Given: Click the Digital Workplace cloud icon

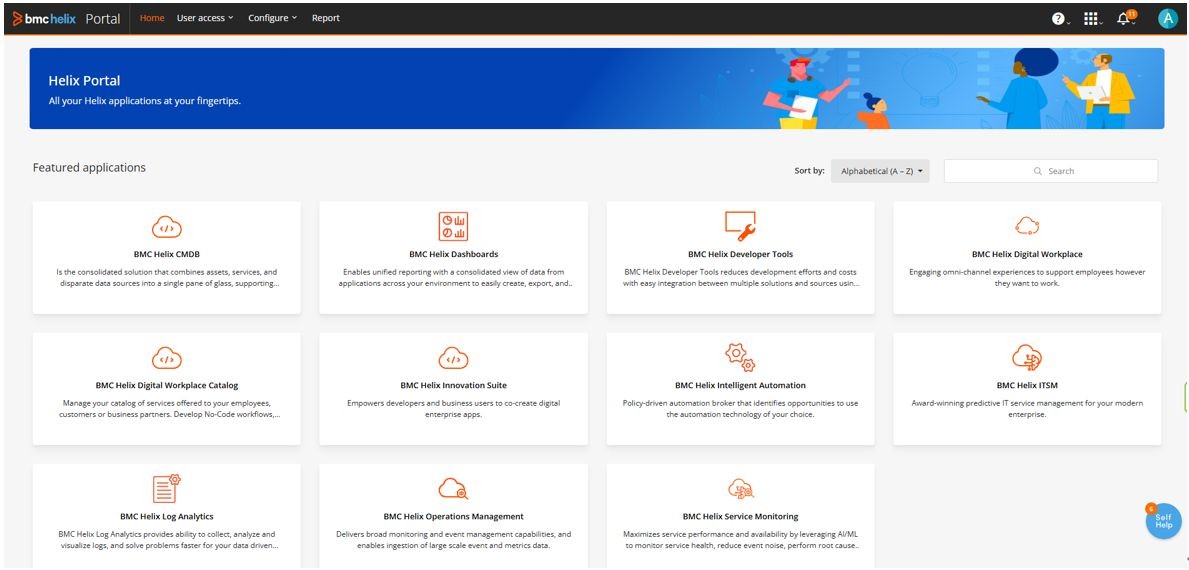Looking at the screenshot, I should pyautogui.click(x=1027, y=225).
